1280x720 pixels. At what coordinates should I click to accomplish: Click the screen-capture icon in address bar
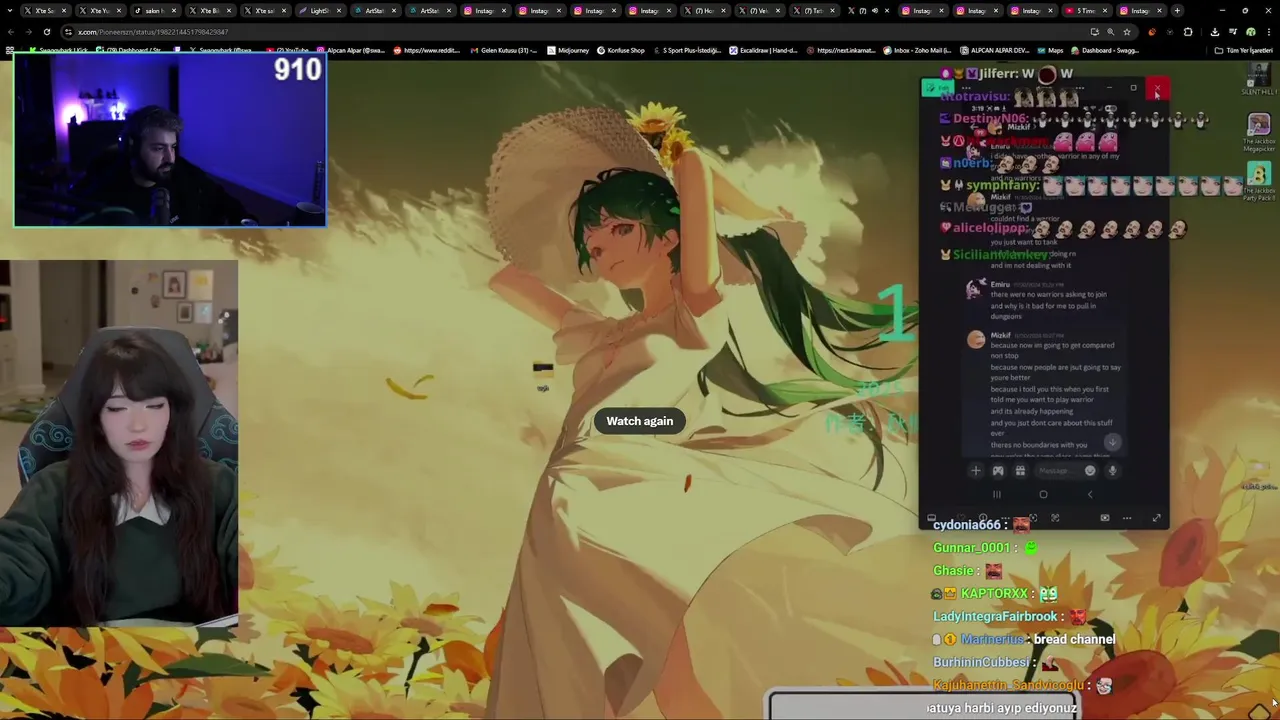click(x=1094, y=32)
